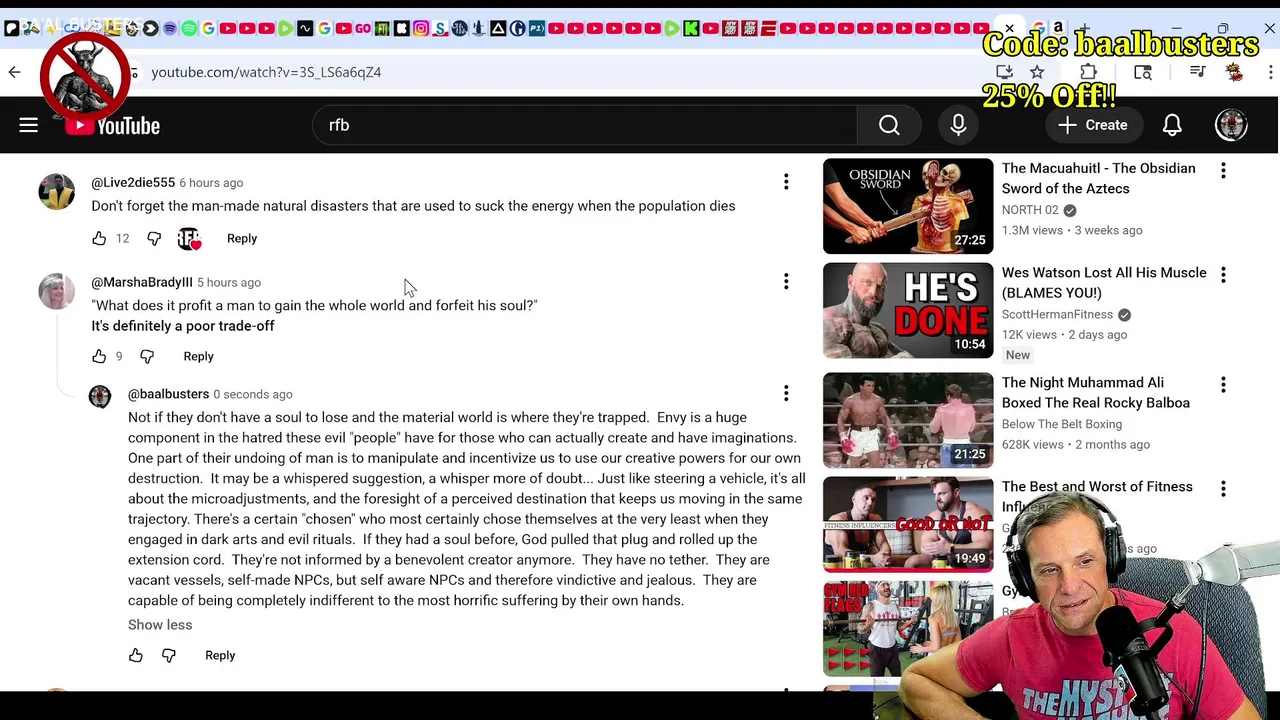Switch to the Instagram browser tab
This screenshot has height=720, width=1280.
[421, 29]
